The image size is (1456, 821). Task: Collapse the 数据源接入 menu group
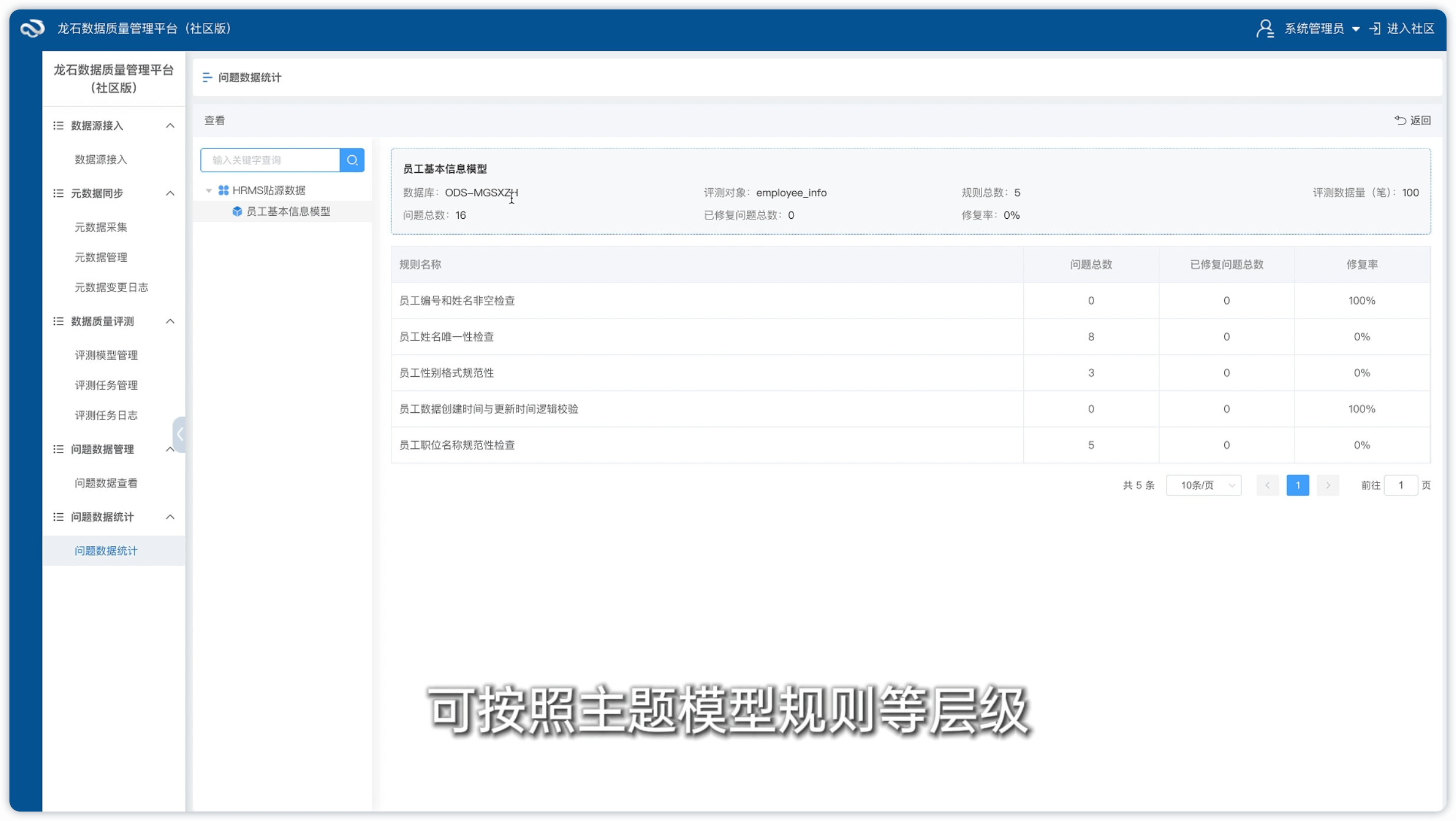pyautogui.click(x=170, y=126)
